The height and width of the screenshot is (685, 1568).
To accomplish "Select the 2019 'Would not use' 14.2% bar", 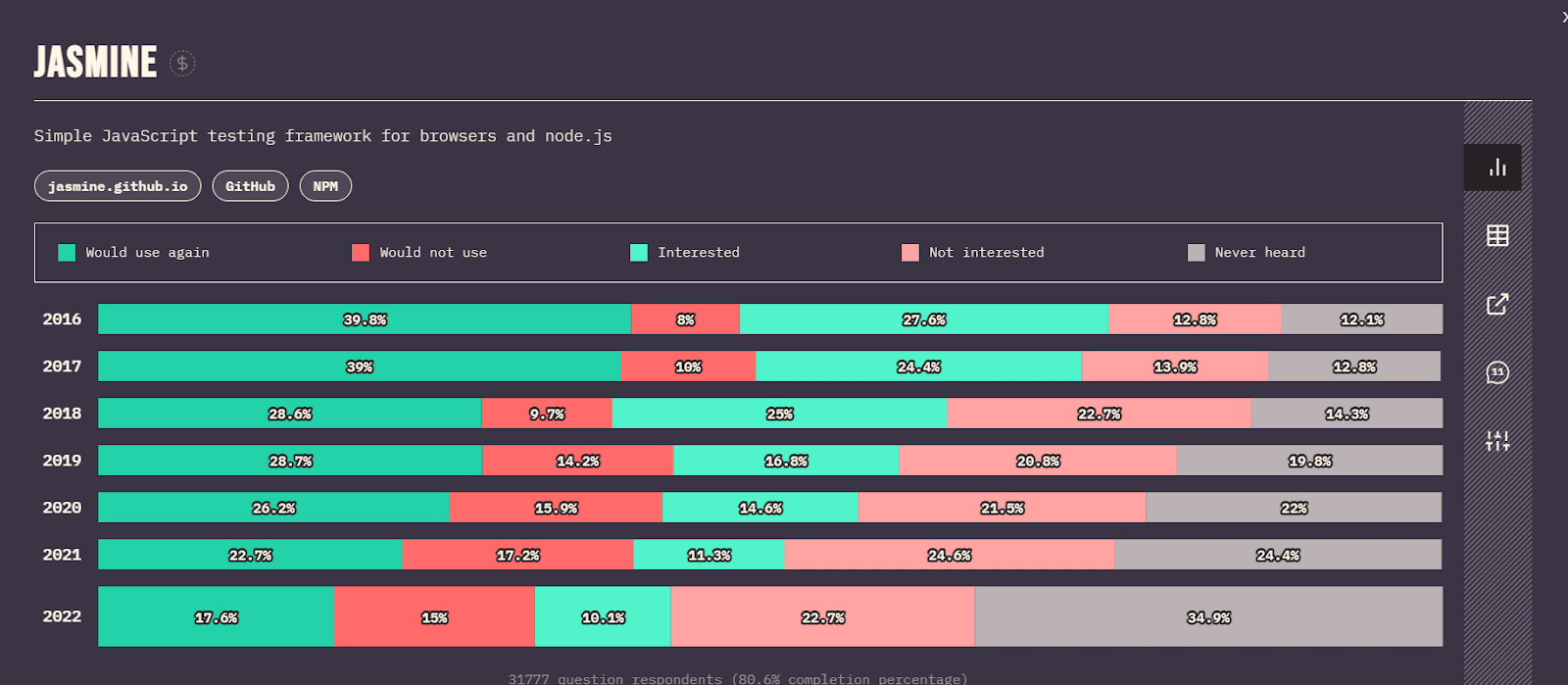I will pos(577,461).
